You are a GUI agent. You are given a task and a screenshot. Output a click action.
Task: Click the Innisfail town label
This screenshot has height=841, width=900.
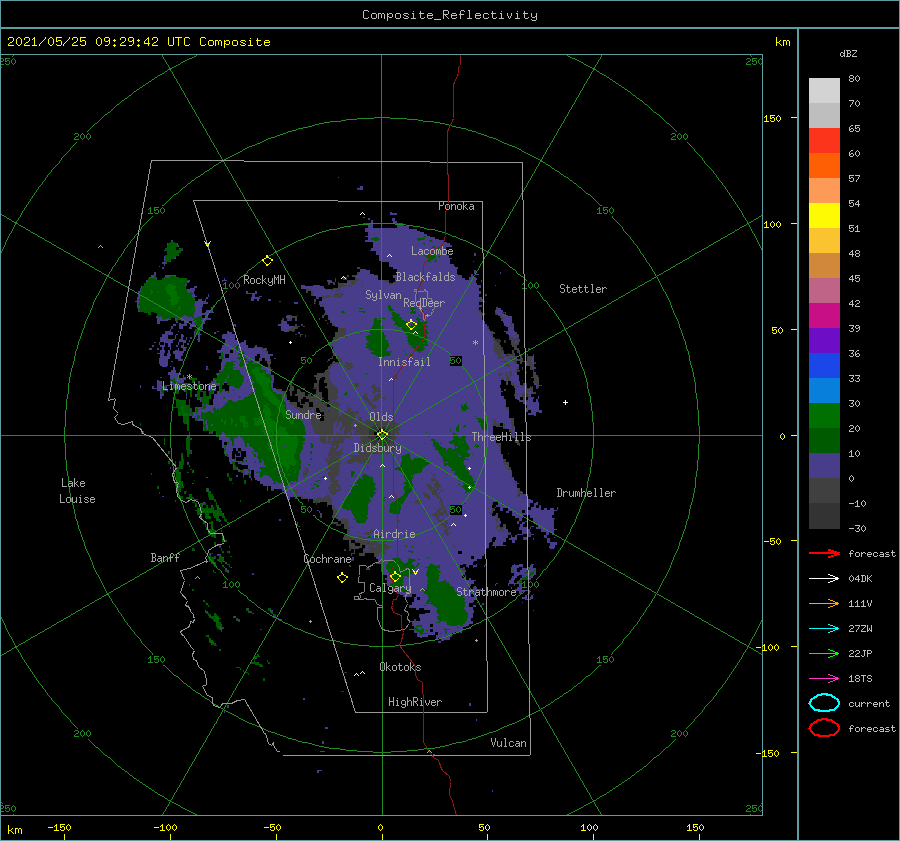tap(404, 362)
